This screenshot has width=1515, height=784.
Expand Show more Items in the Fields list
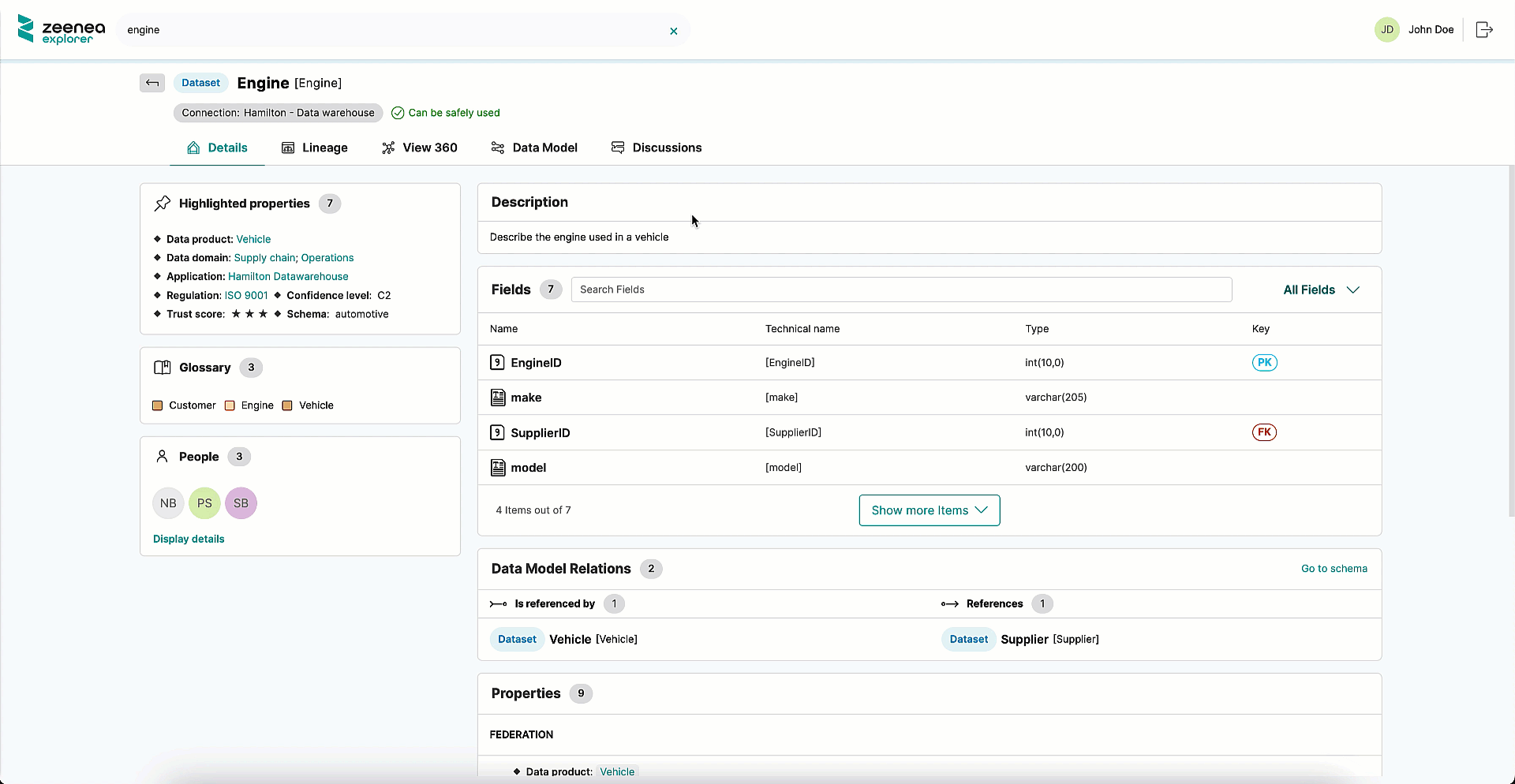pyautogui.click(x=929, y=510)
